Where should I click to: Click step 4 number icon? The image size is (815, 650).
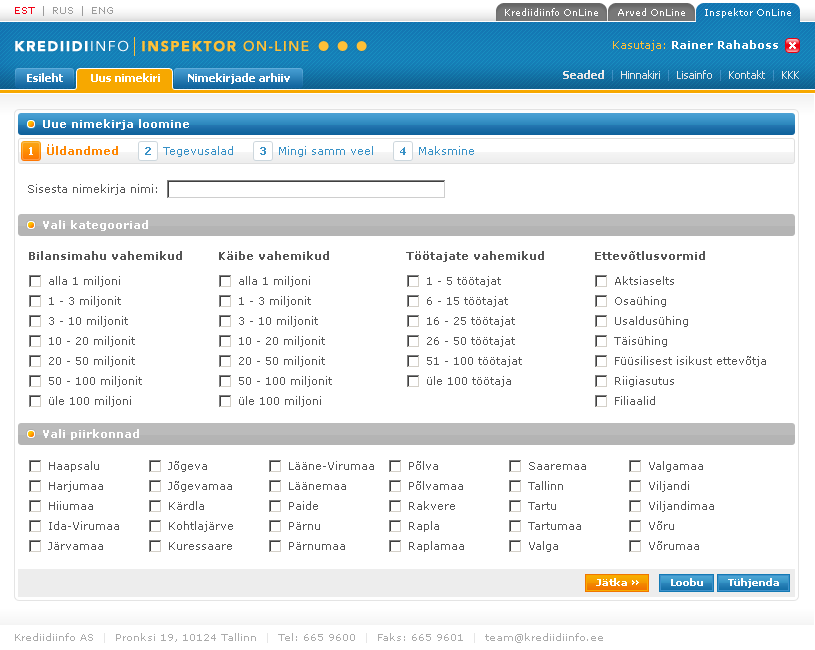pyautogui.click(x=403, y=151)
